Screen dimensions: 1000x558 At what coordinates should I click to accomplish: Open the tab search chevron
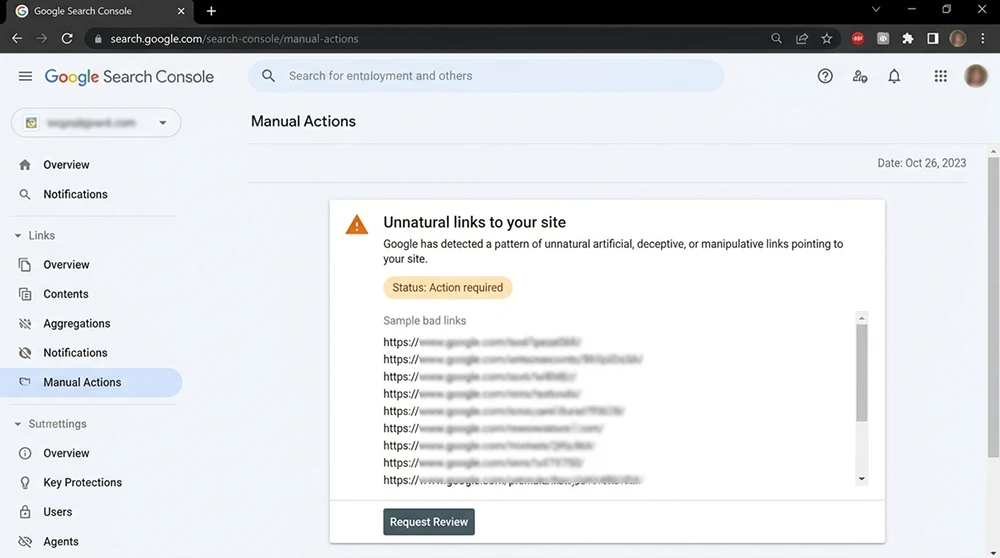pyautogui.click(x=876, y=10)
